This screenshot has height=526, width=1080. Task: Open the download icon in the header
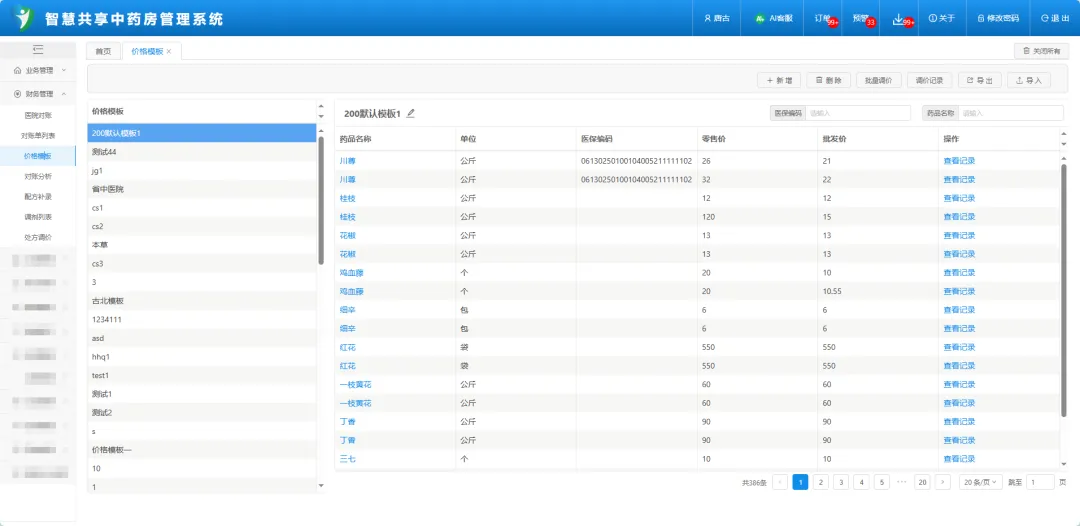tap(898, 18)
